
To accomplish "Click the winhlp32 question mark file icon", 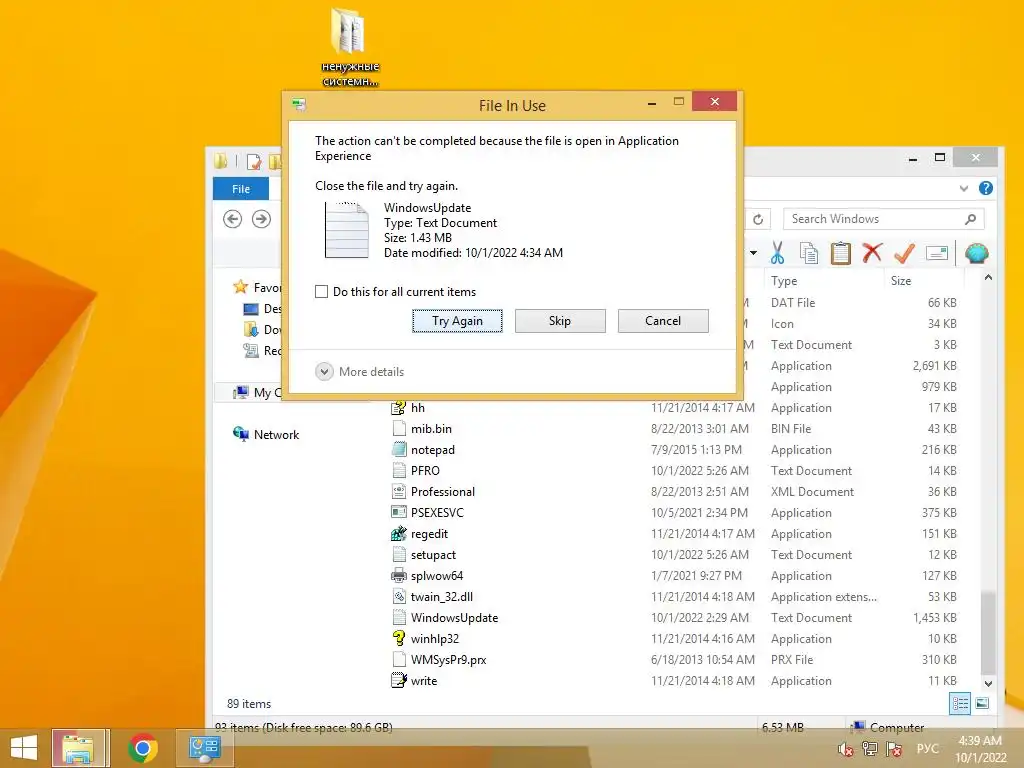I will coord(398,638).
